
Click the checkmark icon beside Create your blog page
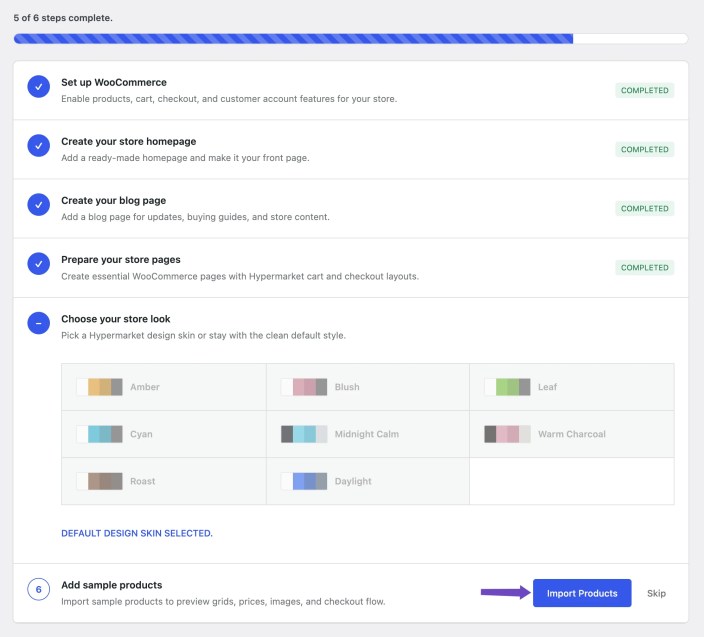click(x=39, y=205)
